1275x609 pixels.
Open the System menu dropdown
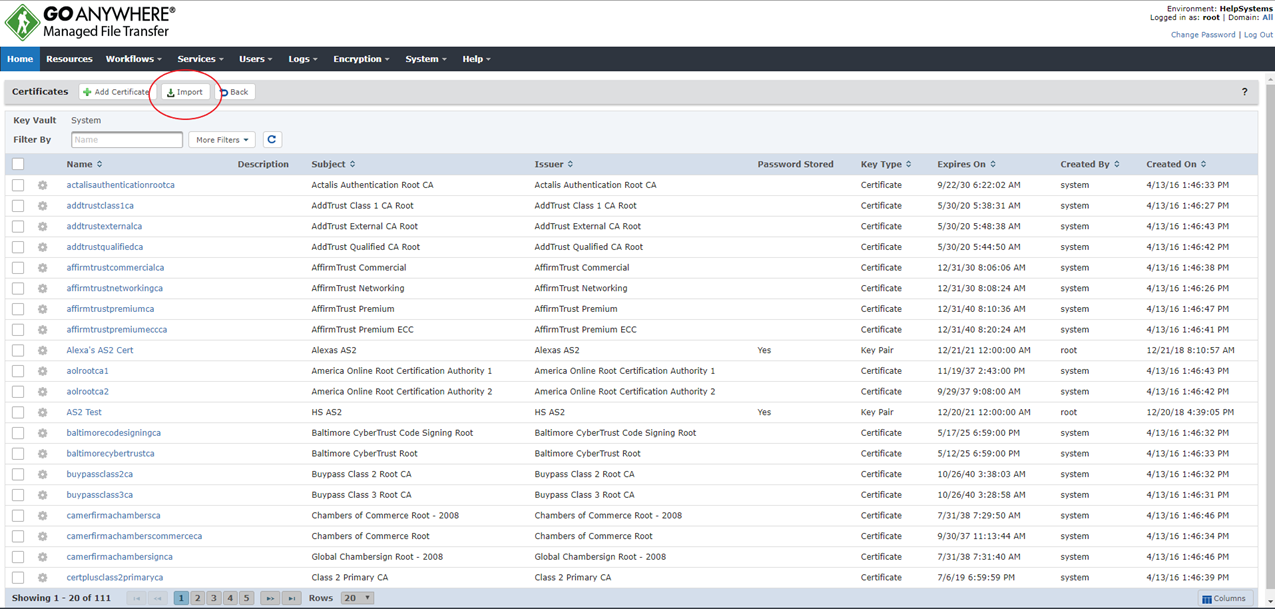coord(426,59)
